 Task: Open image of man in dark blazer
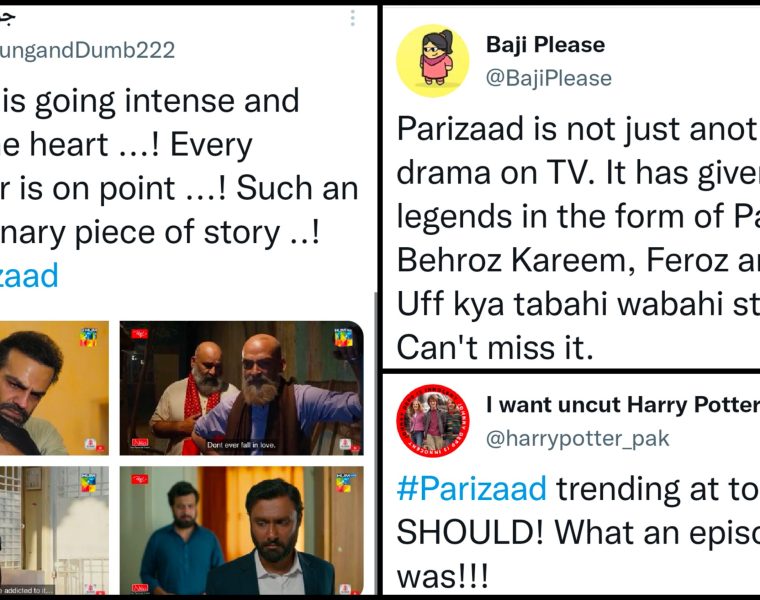(241, 530)
